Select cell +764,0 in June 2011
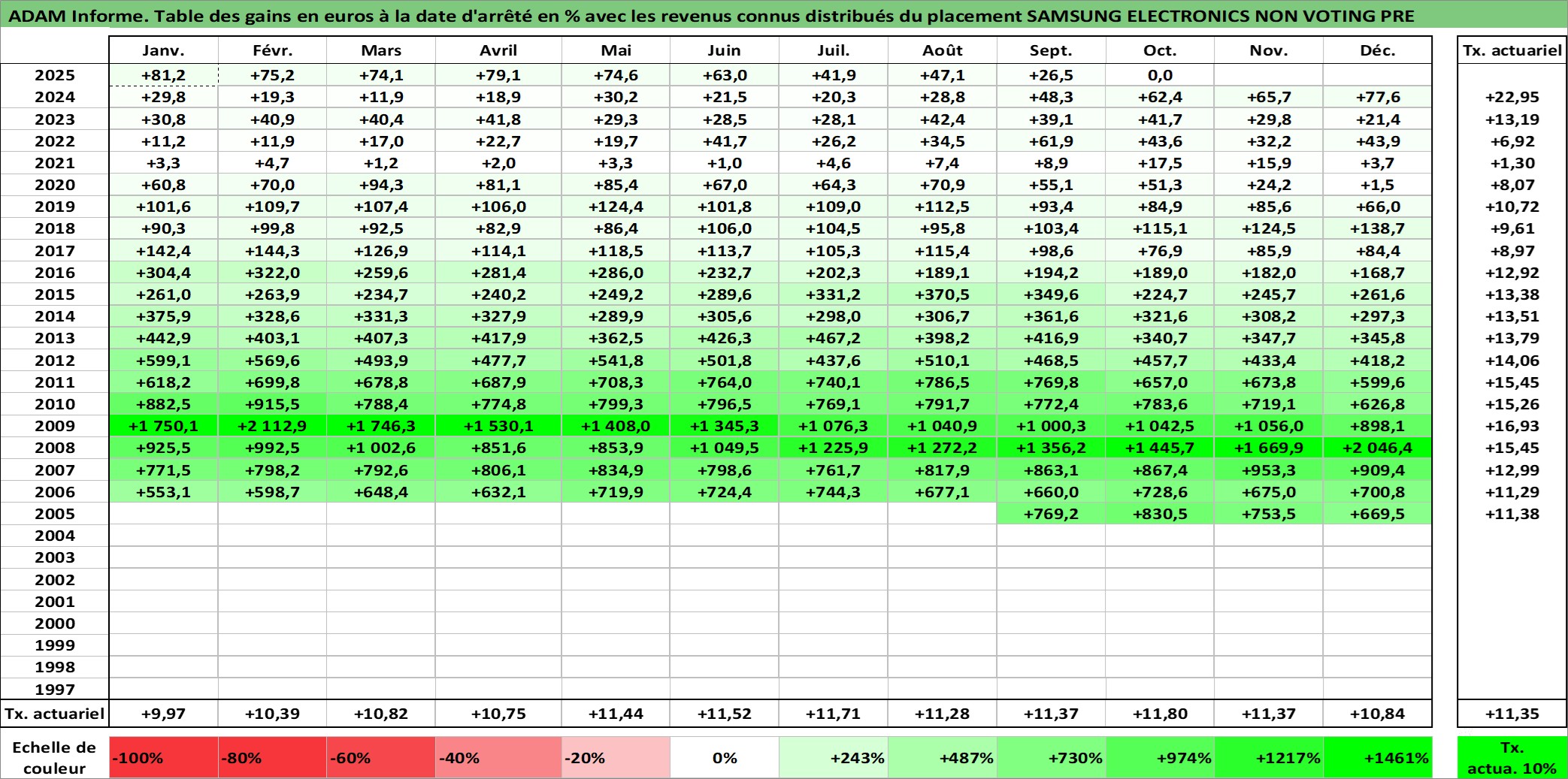Viewport: 1568px width, 779px height. coord(724,382)
